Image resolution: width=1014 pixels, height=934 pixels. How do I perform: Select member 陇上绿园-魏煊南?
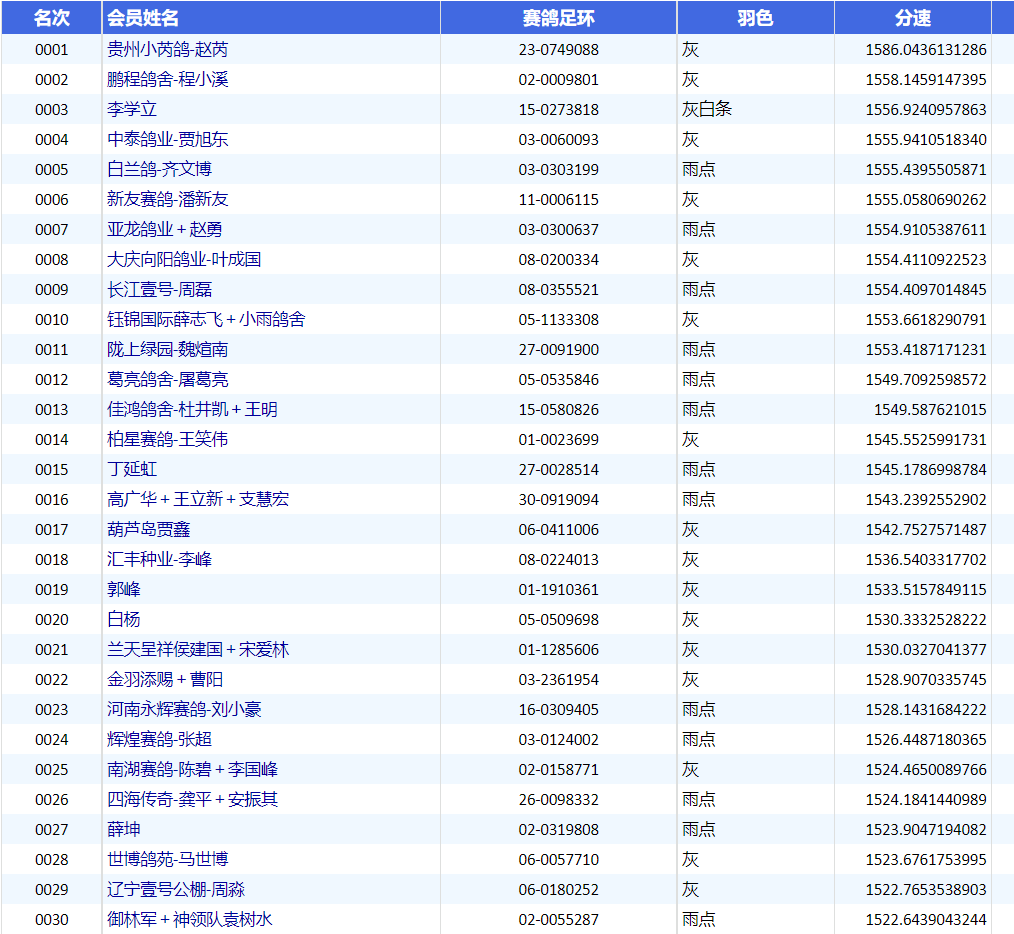click(167, 349)
